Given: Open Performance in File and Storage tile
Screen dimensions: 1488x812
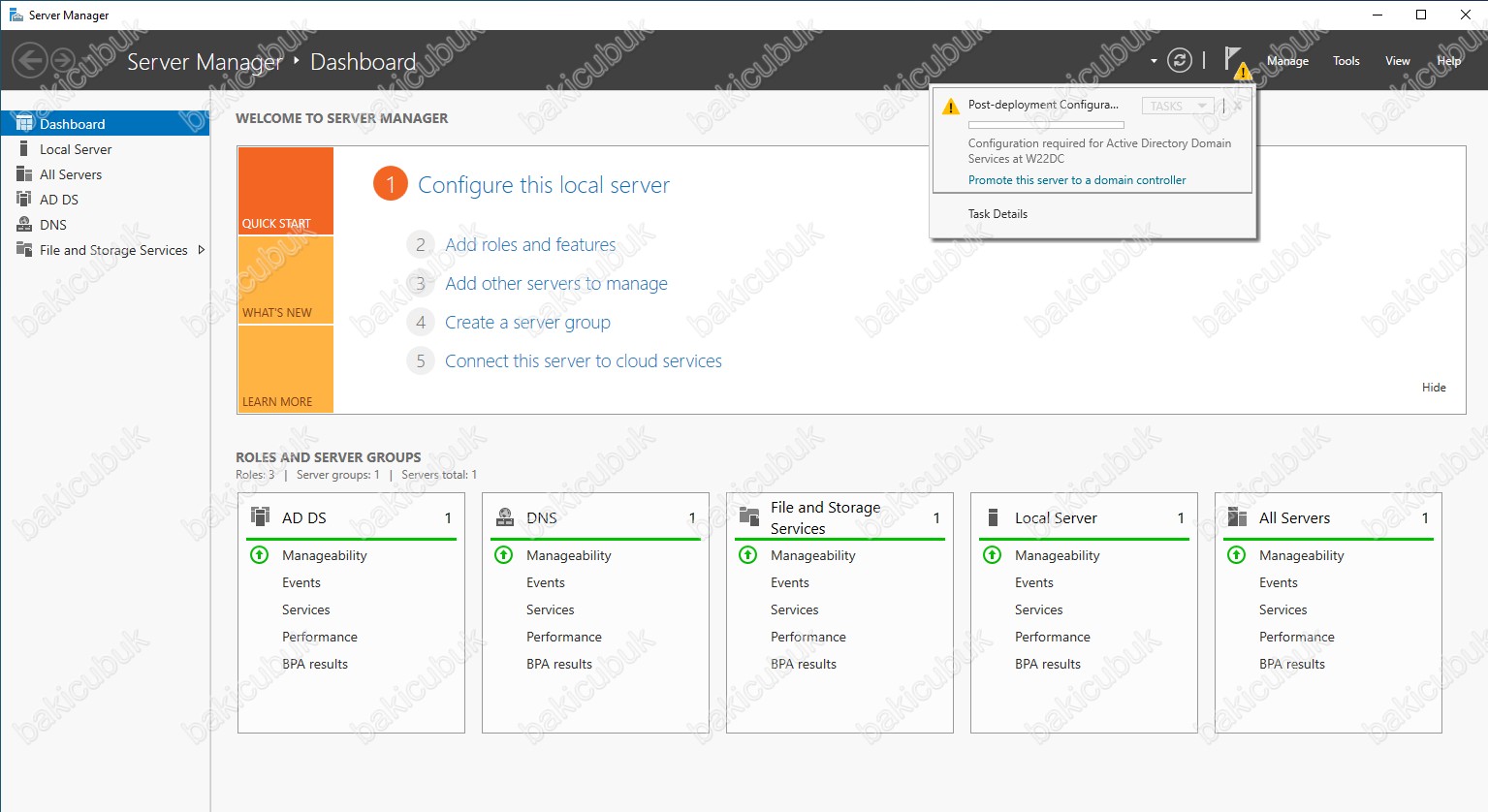Looking at the screenshot, I should coord(808,637).
